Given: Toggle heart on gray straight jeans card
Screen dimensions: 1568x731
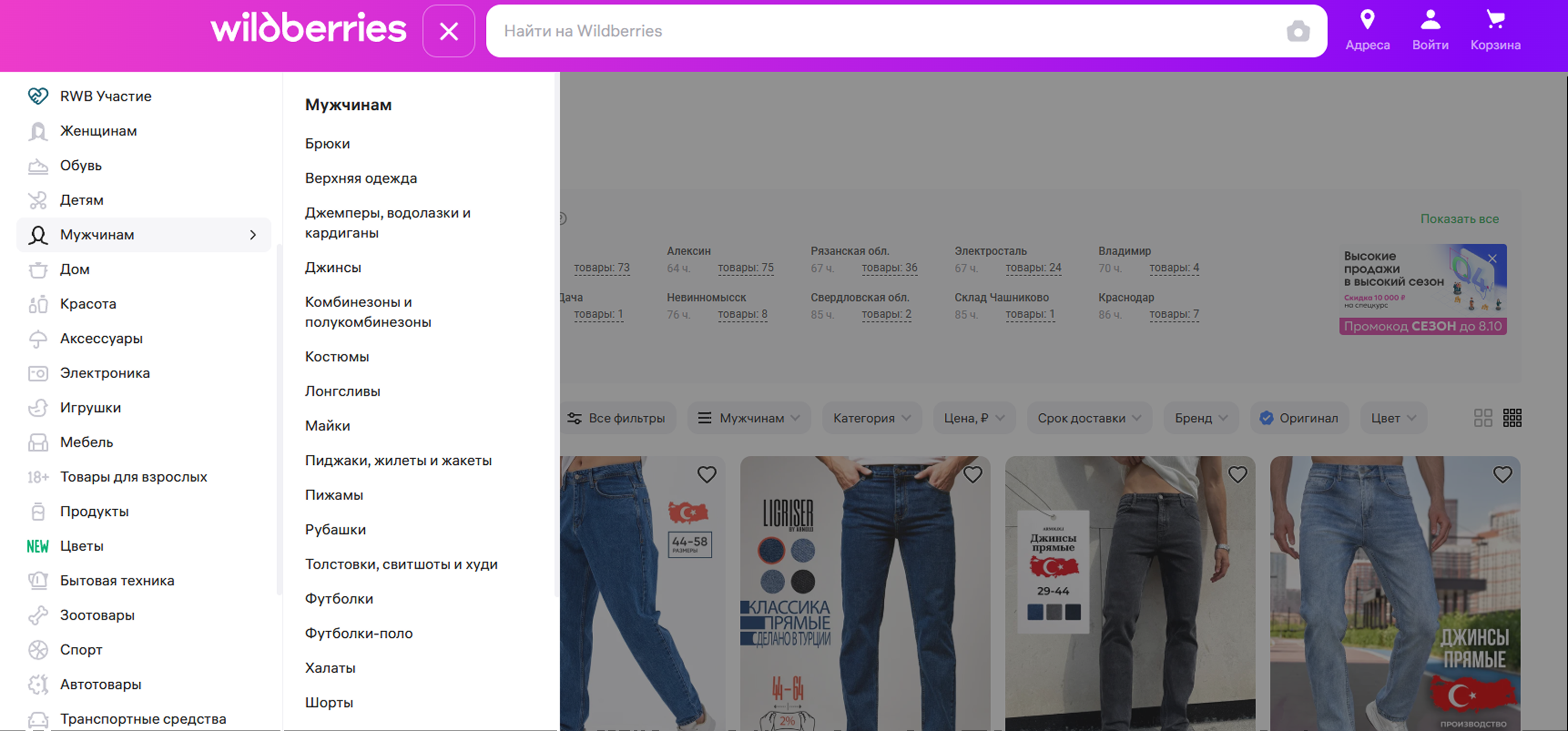Looking at the screenshot, I should tap(1237, 474).
